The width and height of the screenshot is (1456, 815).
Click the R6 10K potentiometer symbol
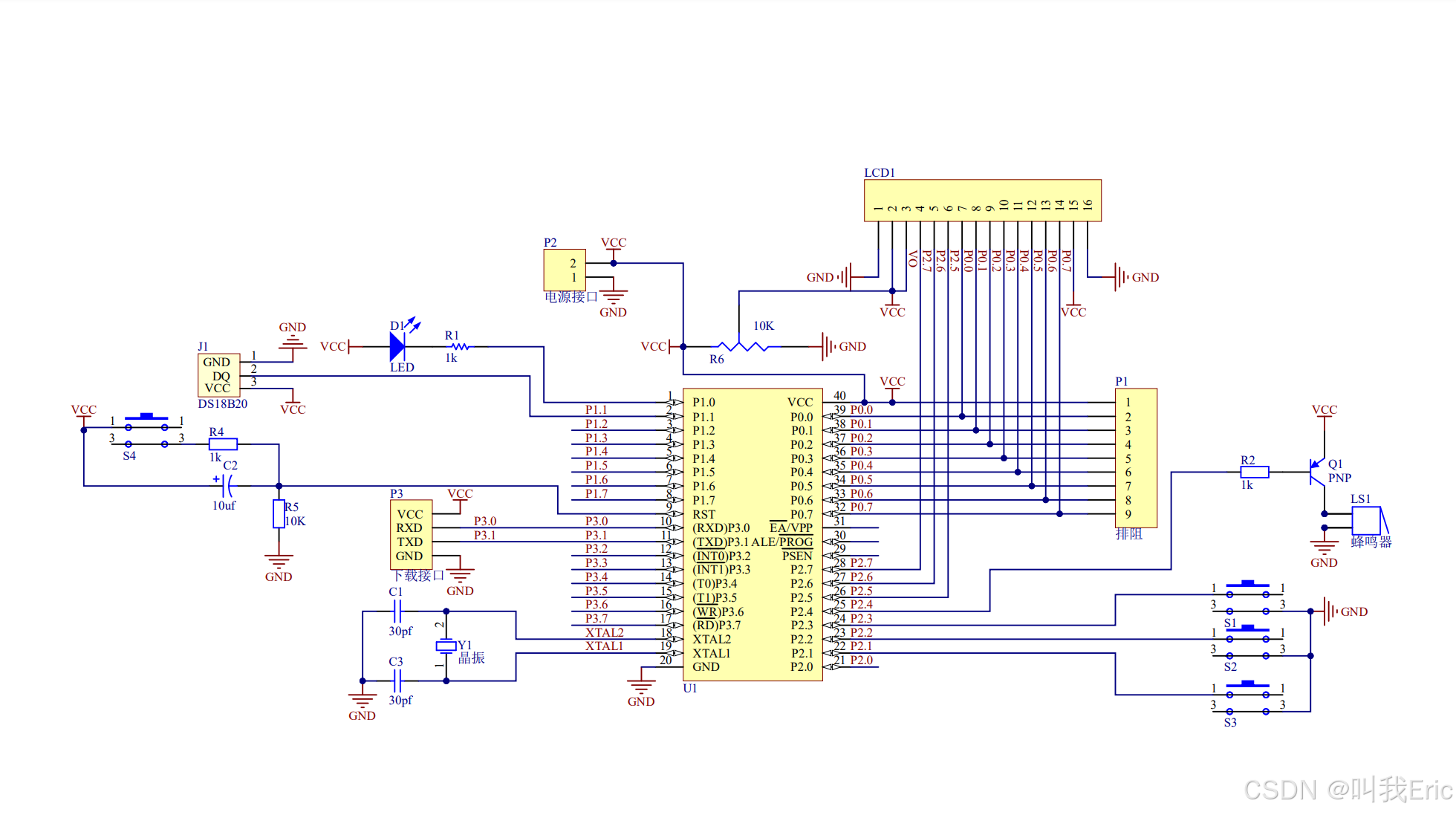coord(740,346)
